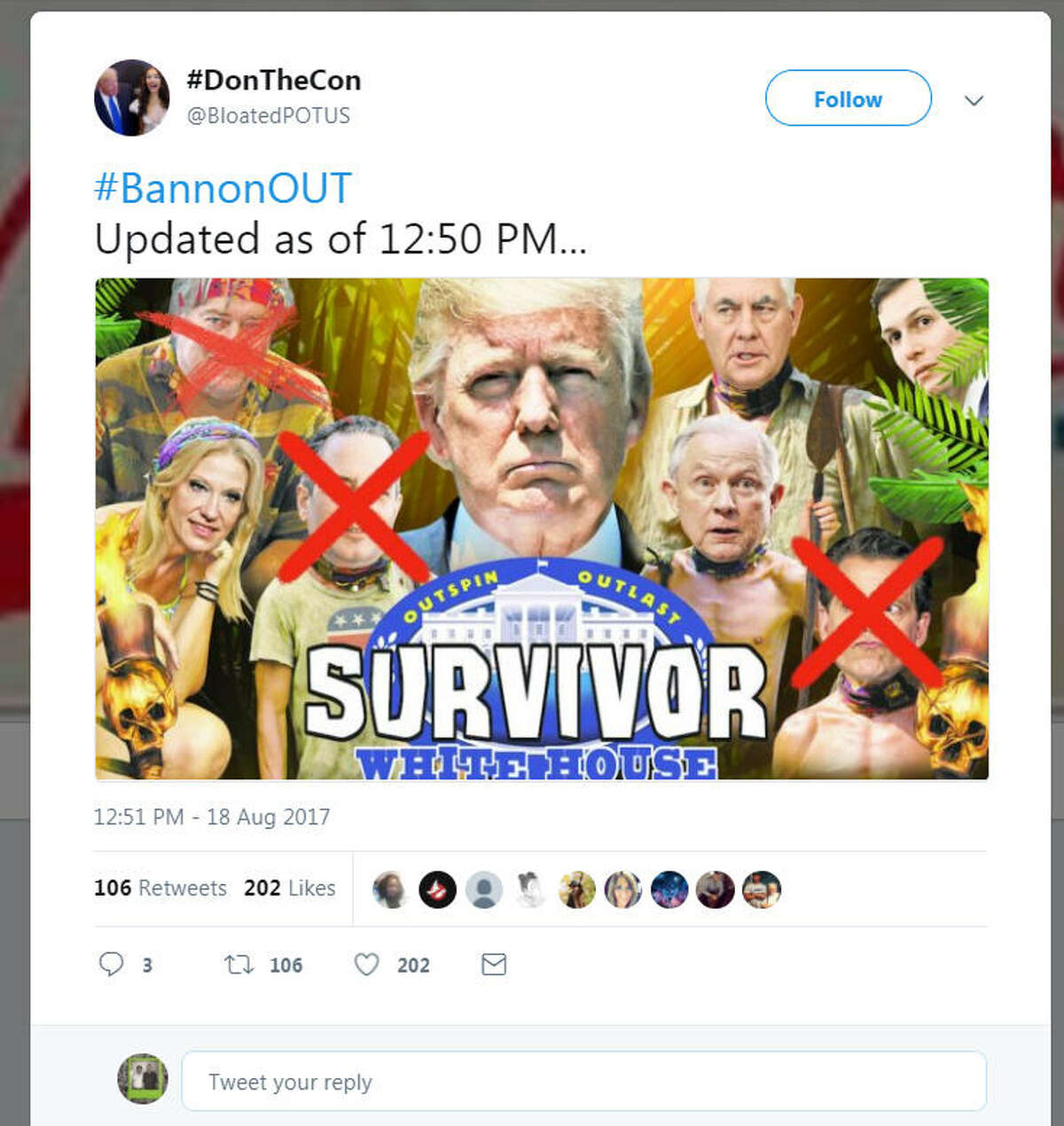
Task: Click the retweet arrows icon
Action: click(x=239, y=964)
